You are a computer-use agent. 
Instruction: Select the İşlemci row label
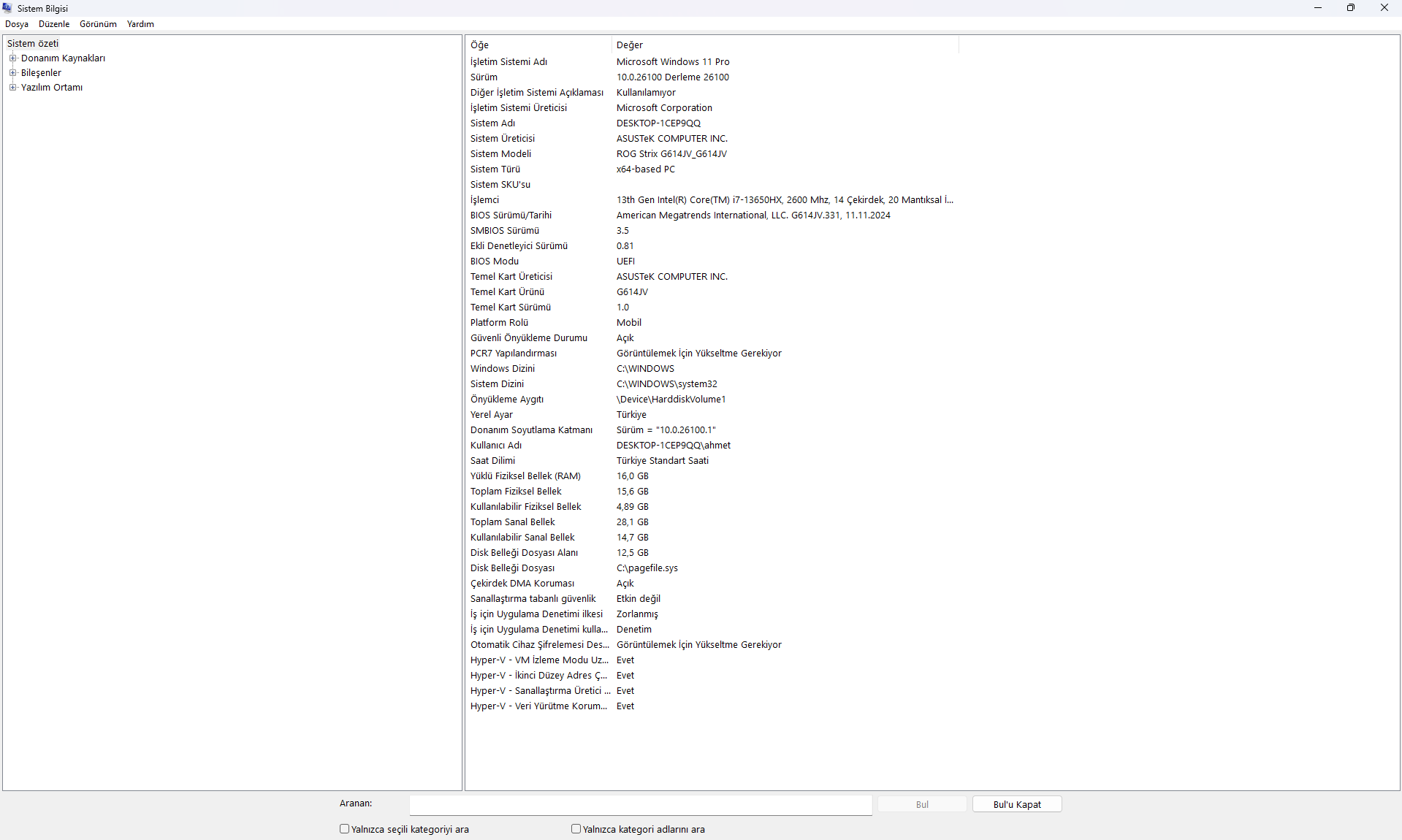coord(484,199)
